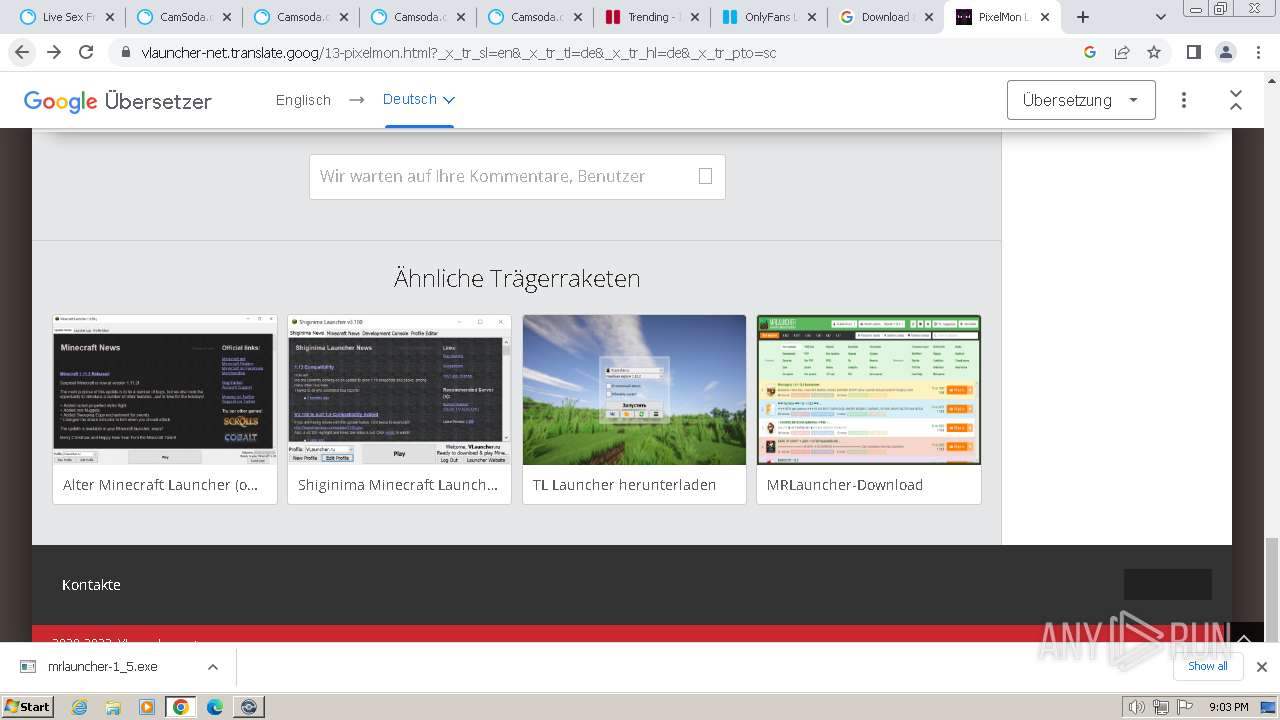Click Chrome icon in taskbar
This screenshot has width=1280, height=720.
click(x=180, y=707)
